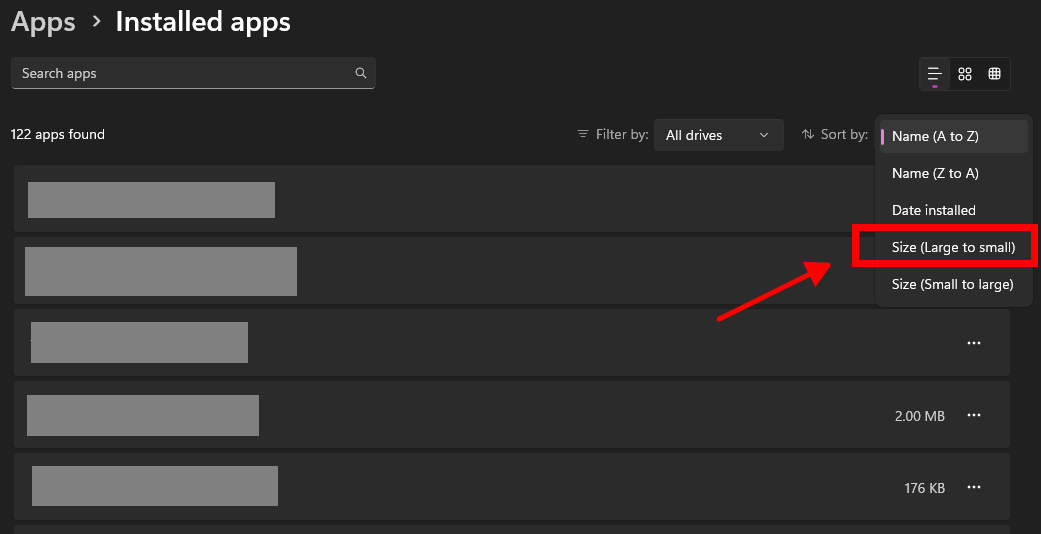The width and height of the screenshot is (1041, 534).
Task: Click the sort arrows icon beside Sort by
Action: pos(808,134)
